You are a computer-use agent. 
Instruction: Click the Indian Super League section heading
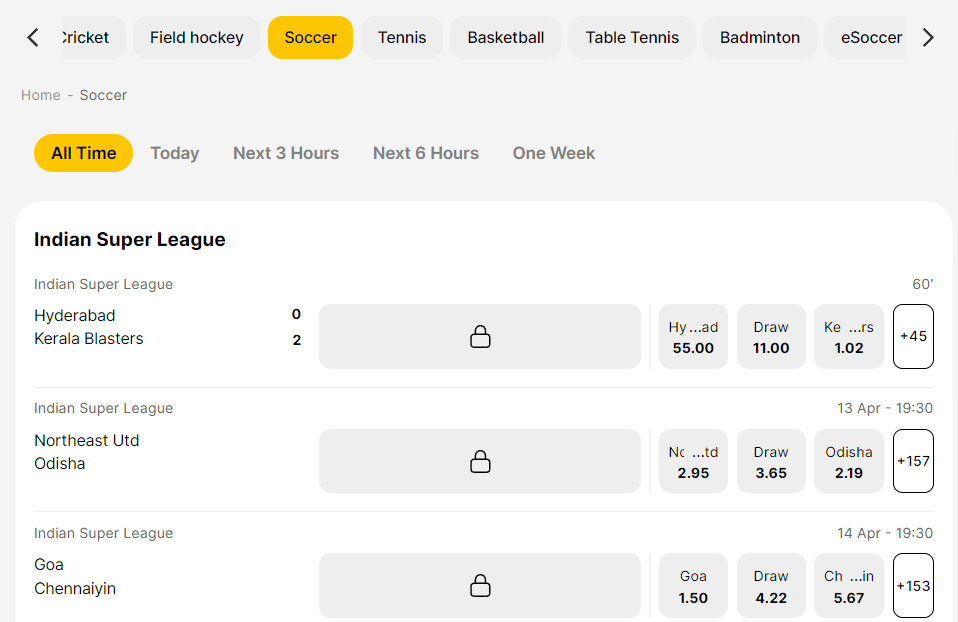(x=130, y=240)
